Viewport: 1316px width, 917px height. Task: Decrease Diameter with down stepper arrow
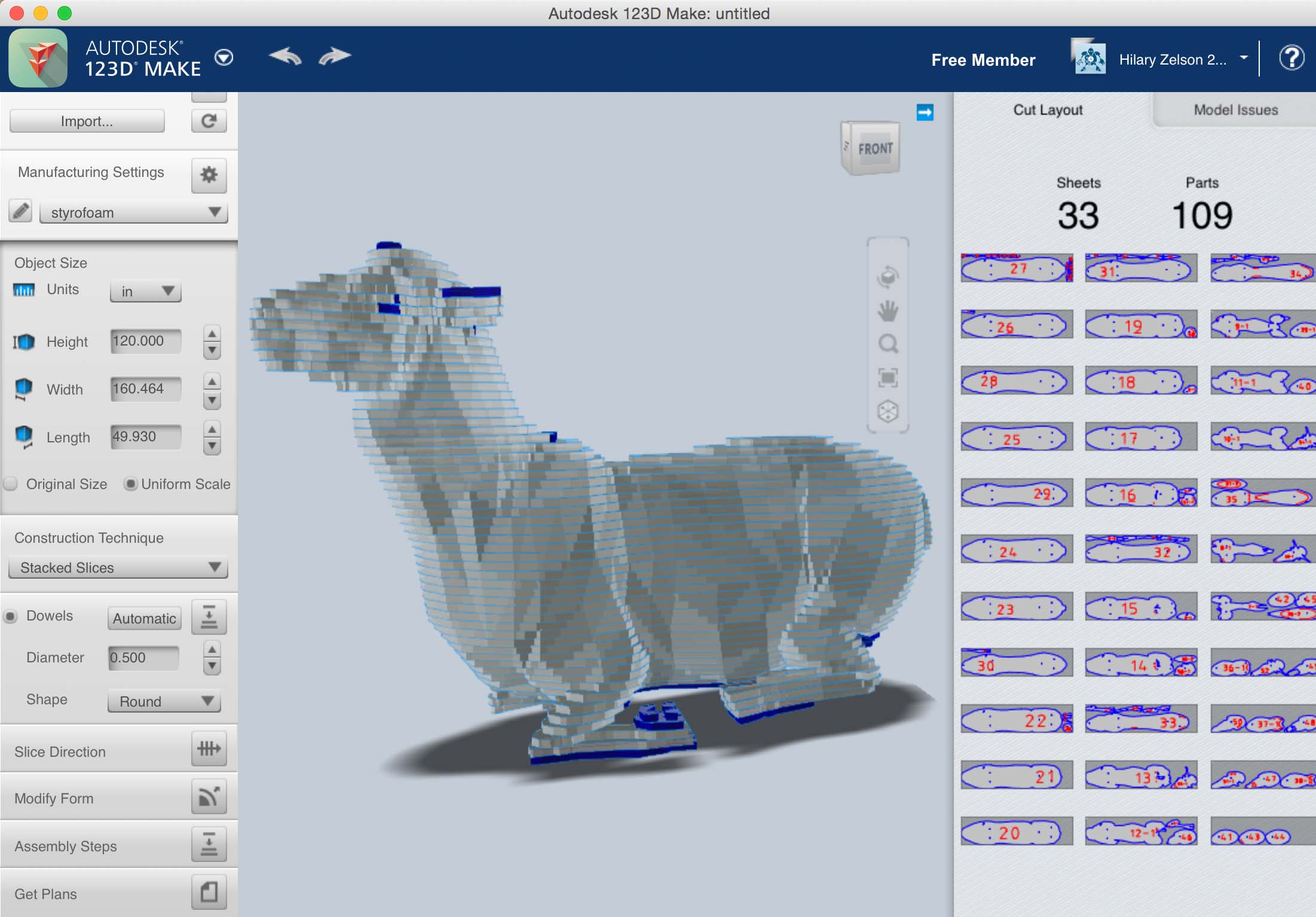point(212,667)
